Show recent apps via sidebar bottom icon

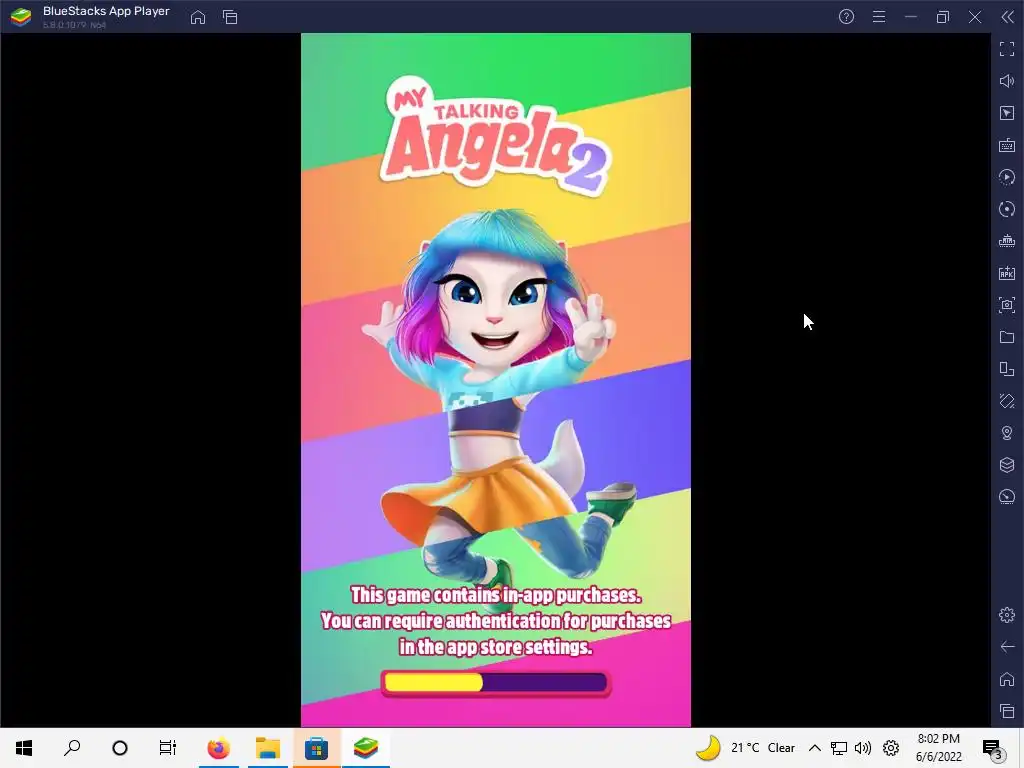click(1007, 711)
